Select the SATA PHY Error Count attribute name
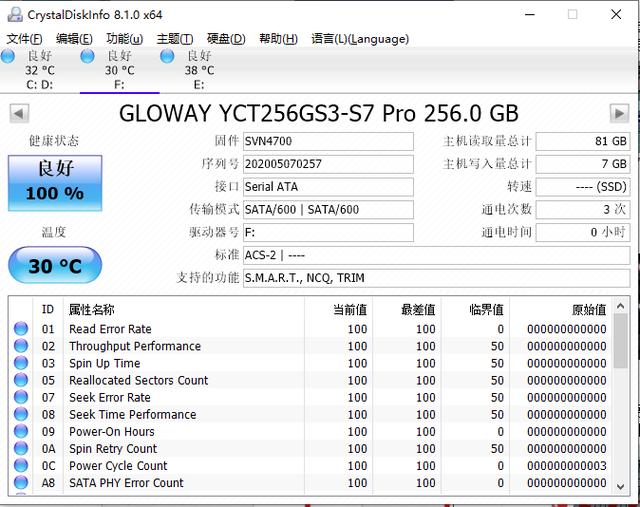Screen dimensions: 640x507 (x=126, y=483)
